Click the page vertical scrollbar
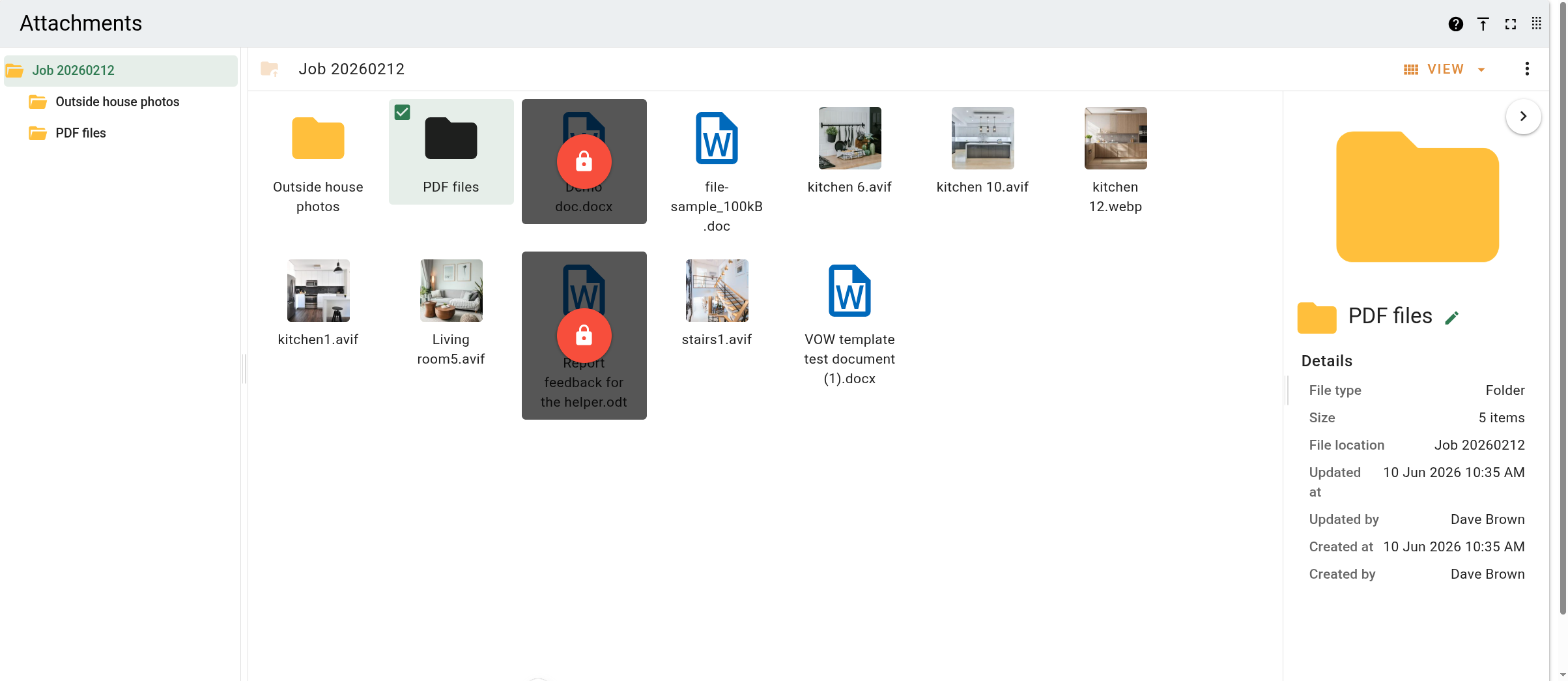Viewport: 1568px width, 681px height. 1562,310
